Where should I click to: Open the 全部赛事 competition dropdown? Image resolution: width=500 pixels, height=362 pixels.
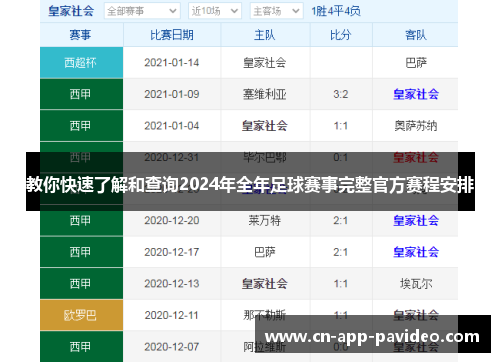pyautogui.click(x=142, y=11)
